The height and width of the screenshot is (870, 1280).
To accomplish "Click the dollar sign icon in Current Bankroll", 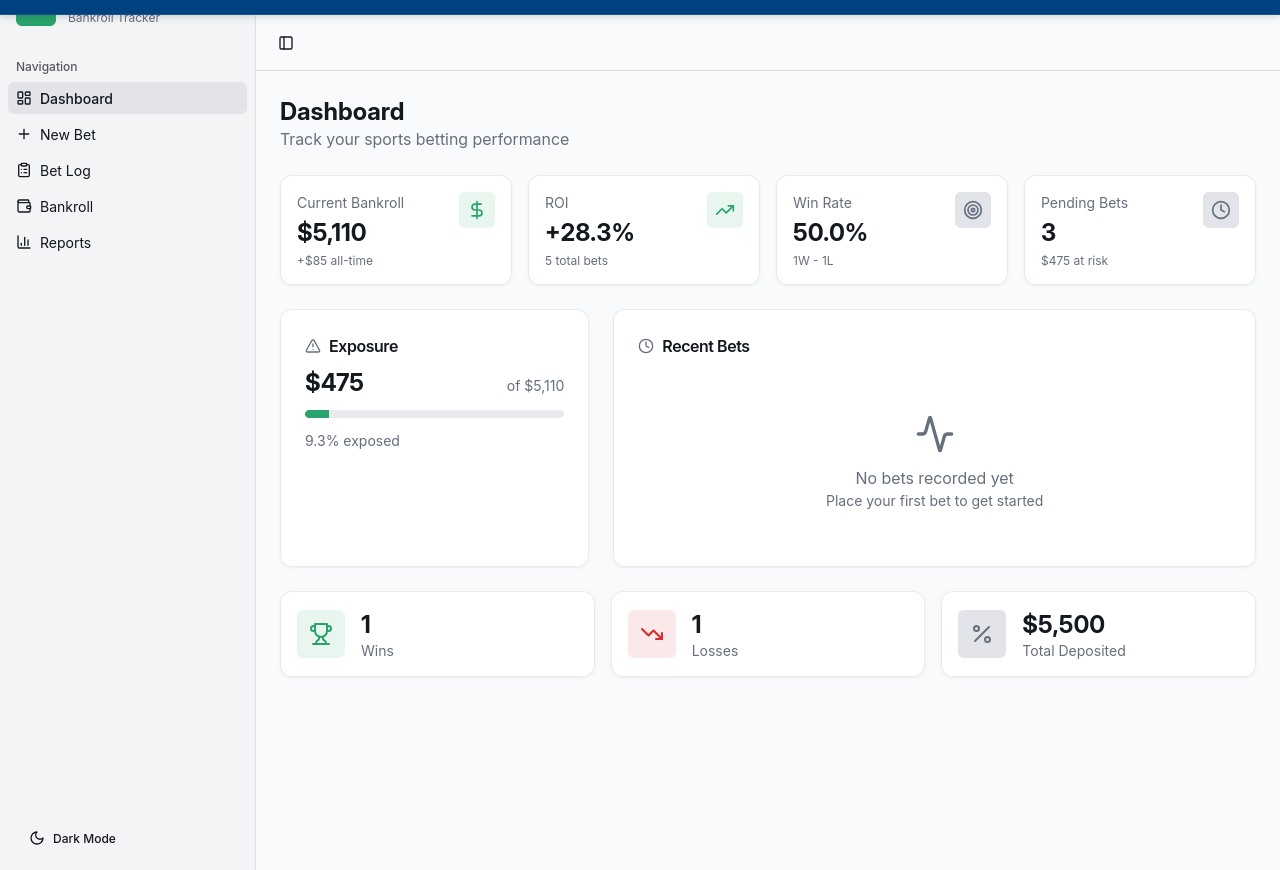I will (x=477, y=210).
